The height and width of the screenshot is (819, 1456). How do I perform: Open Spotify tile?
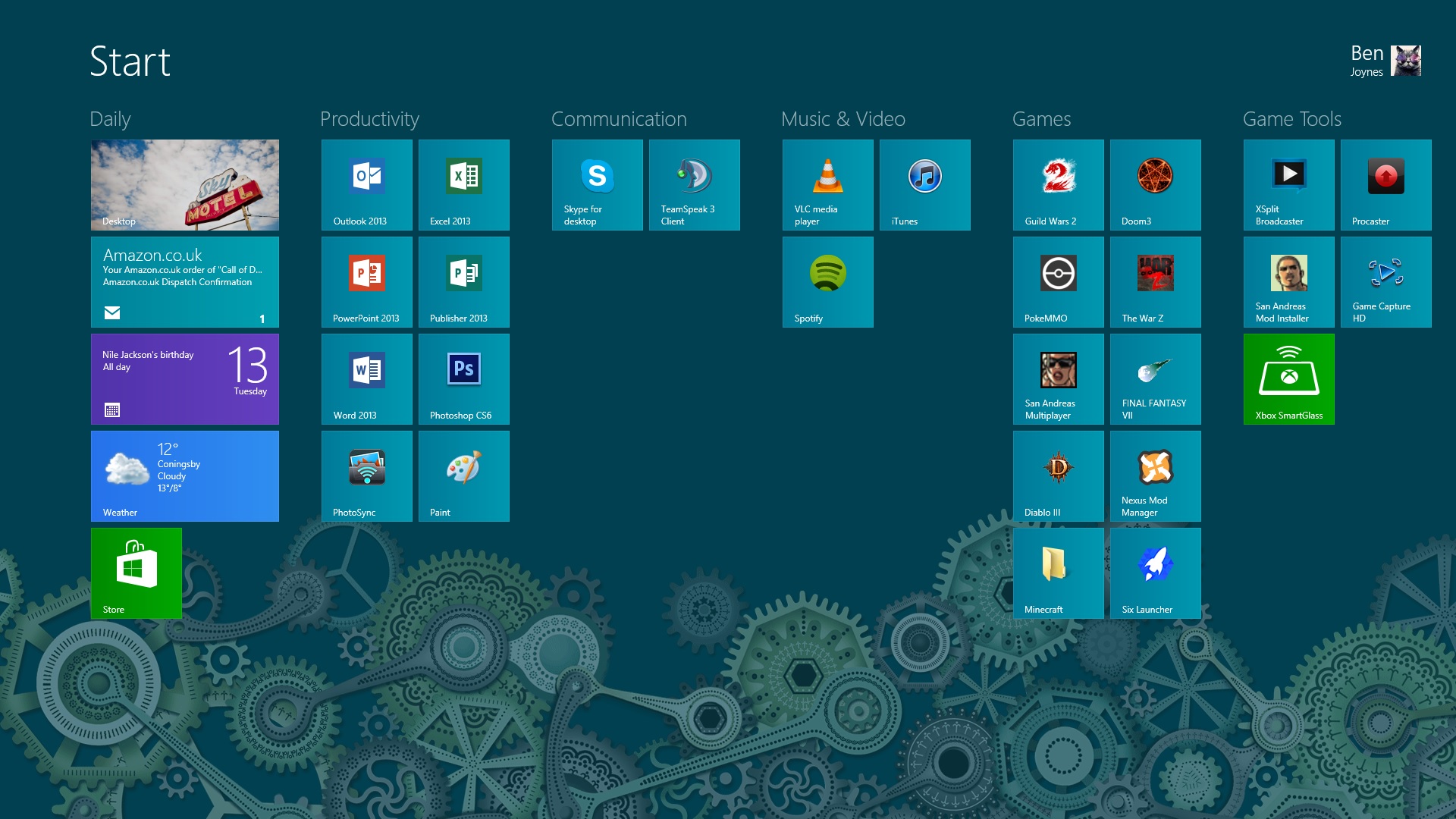[x=827, y=281]
